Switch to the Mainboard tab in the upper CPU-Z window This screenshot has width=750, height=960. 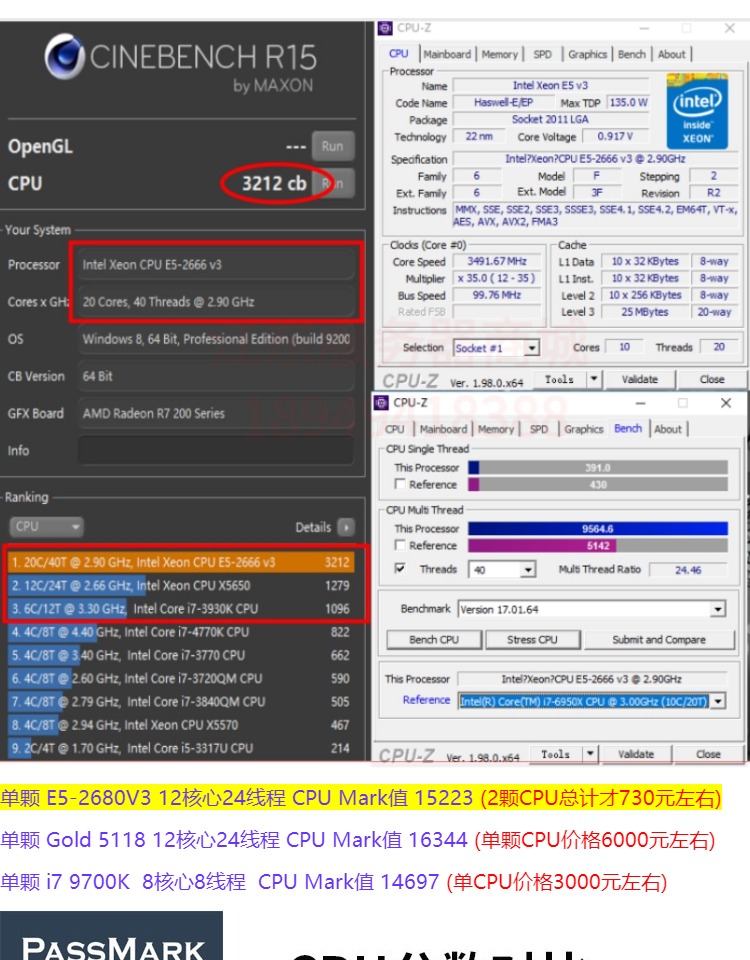click(x=446, y=55)
